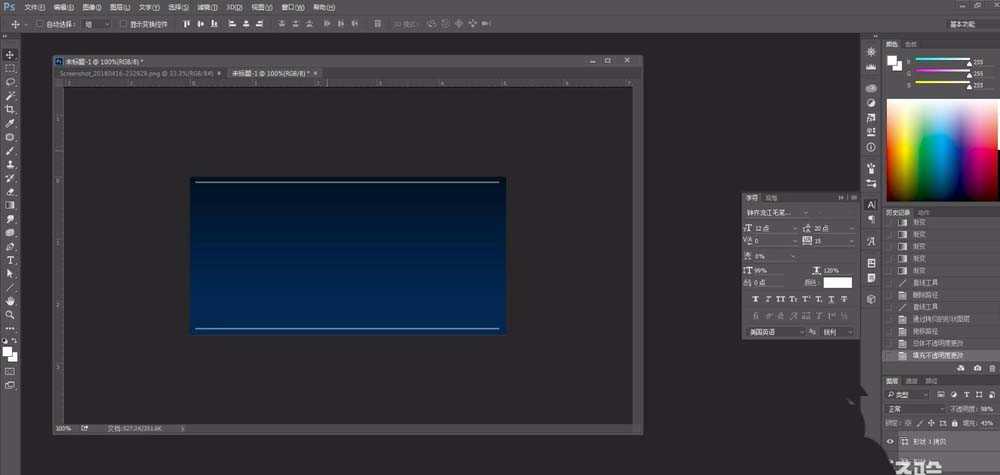Click the white text color swatch

click(x=837, y=283)
